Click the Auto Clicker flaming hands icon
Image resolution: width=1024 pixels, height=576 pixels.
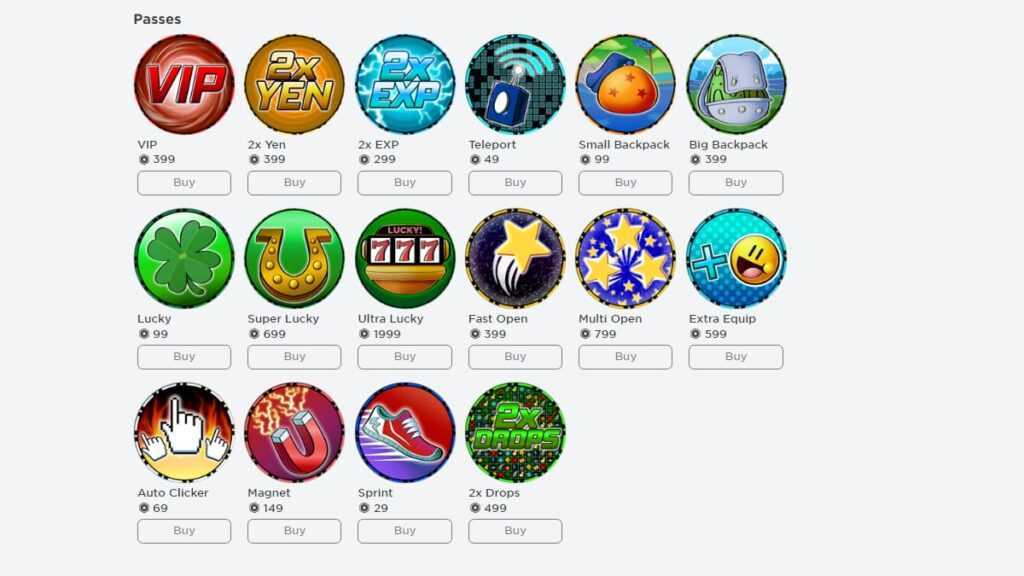pos(184,432)
